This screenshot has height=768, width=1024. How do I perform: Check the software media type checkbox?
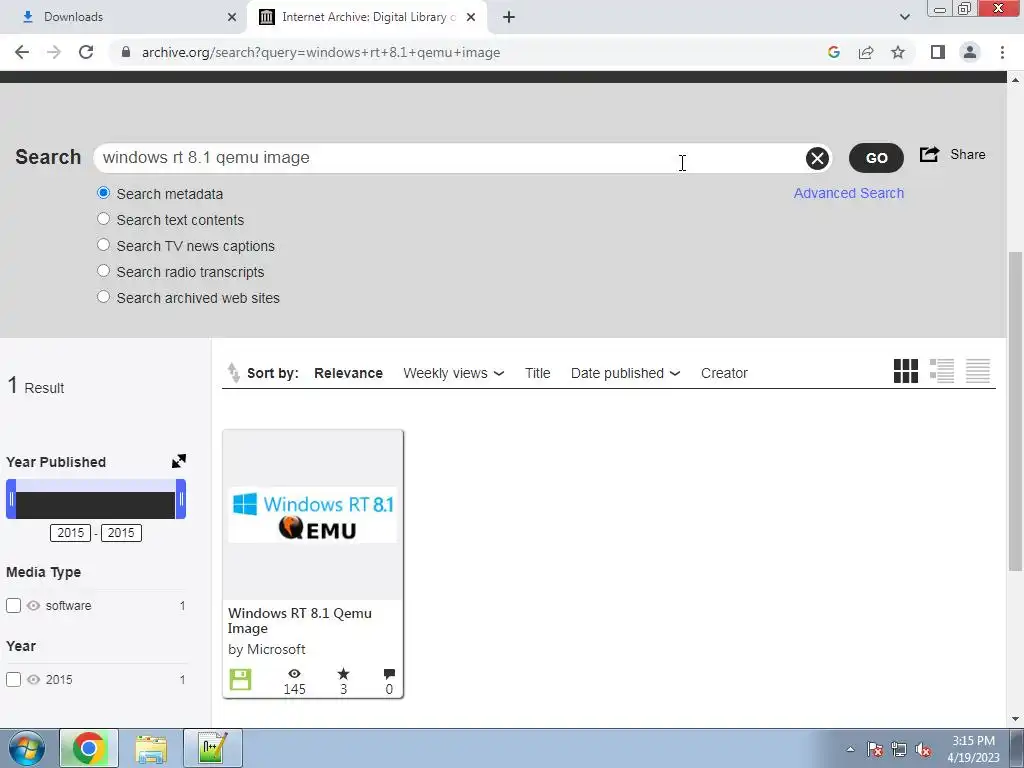coord(13,605)
